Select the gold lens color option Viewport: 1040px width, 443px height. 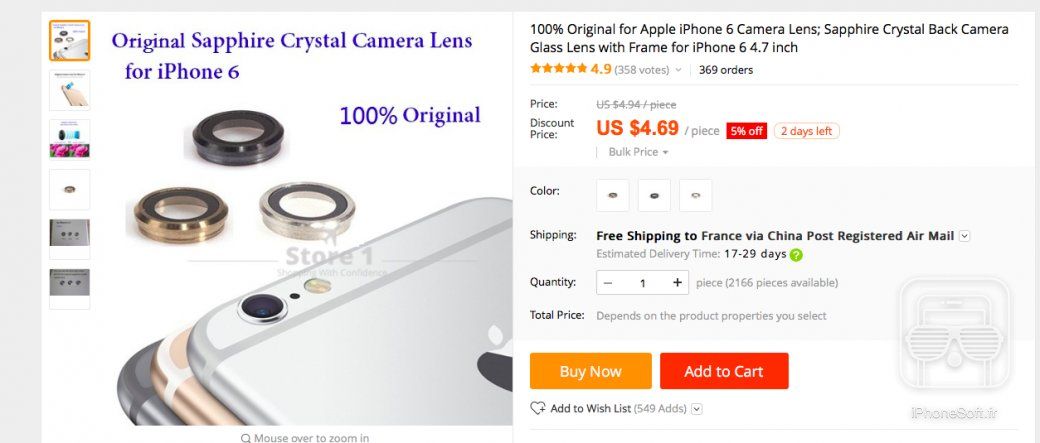pos(612,195)
